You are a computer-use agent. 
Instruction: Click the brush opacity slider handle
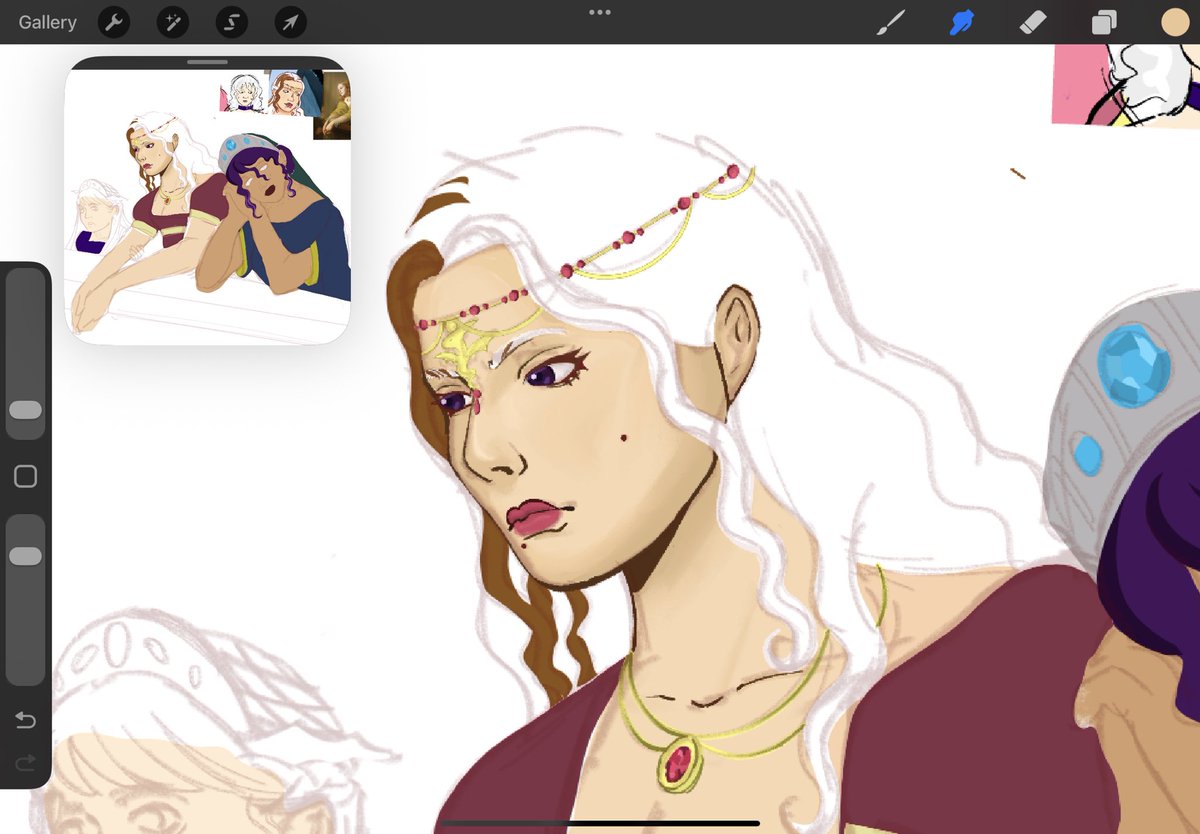pyautogui.click(x=25, y=556)
